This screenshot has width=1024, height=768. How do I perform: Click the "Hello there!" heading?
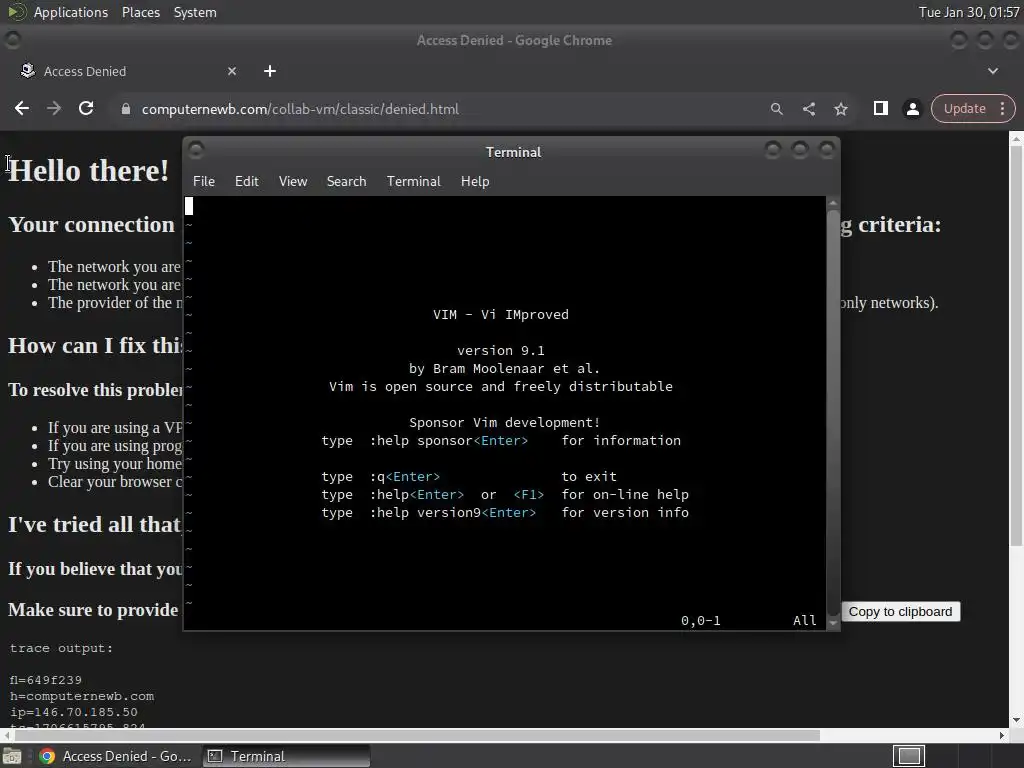(x=88, y=171)
